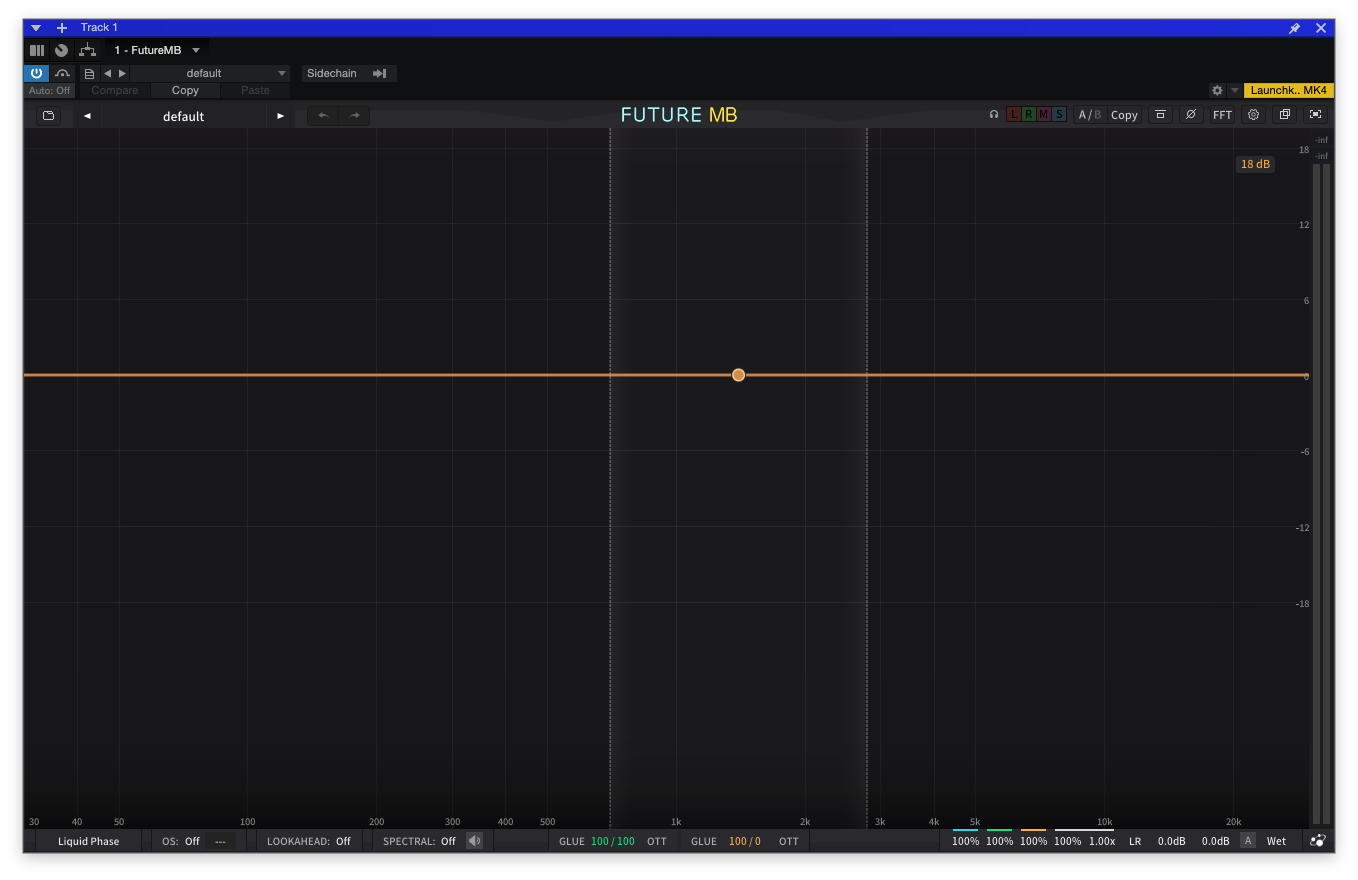Select previous Future MB preset
The image size is (1358, 880).
[x=87, y=116]
